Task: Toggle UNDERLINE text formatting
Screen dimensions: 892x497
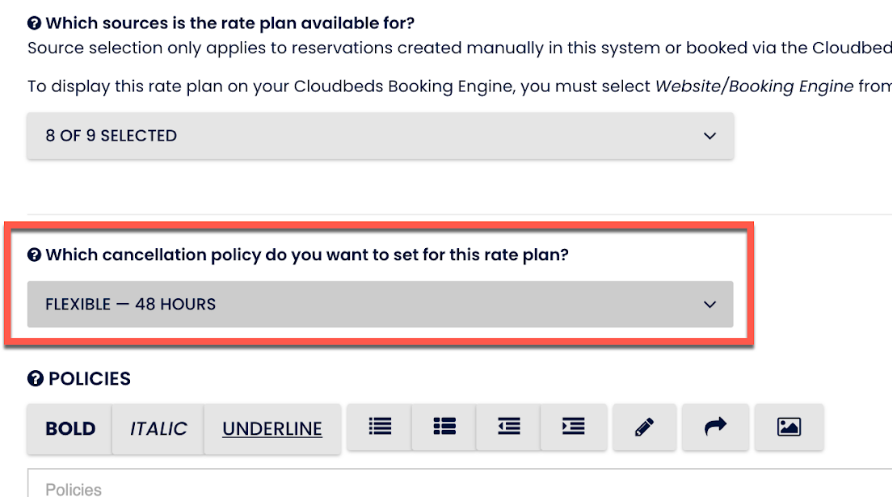Action: [272, 429]
